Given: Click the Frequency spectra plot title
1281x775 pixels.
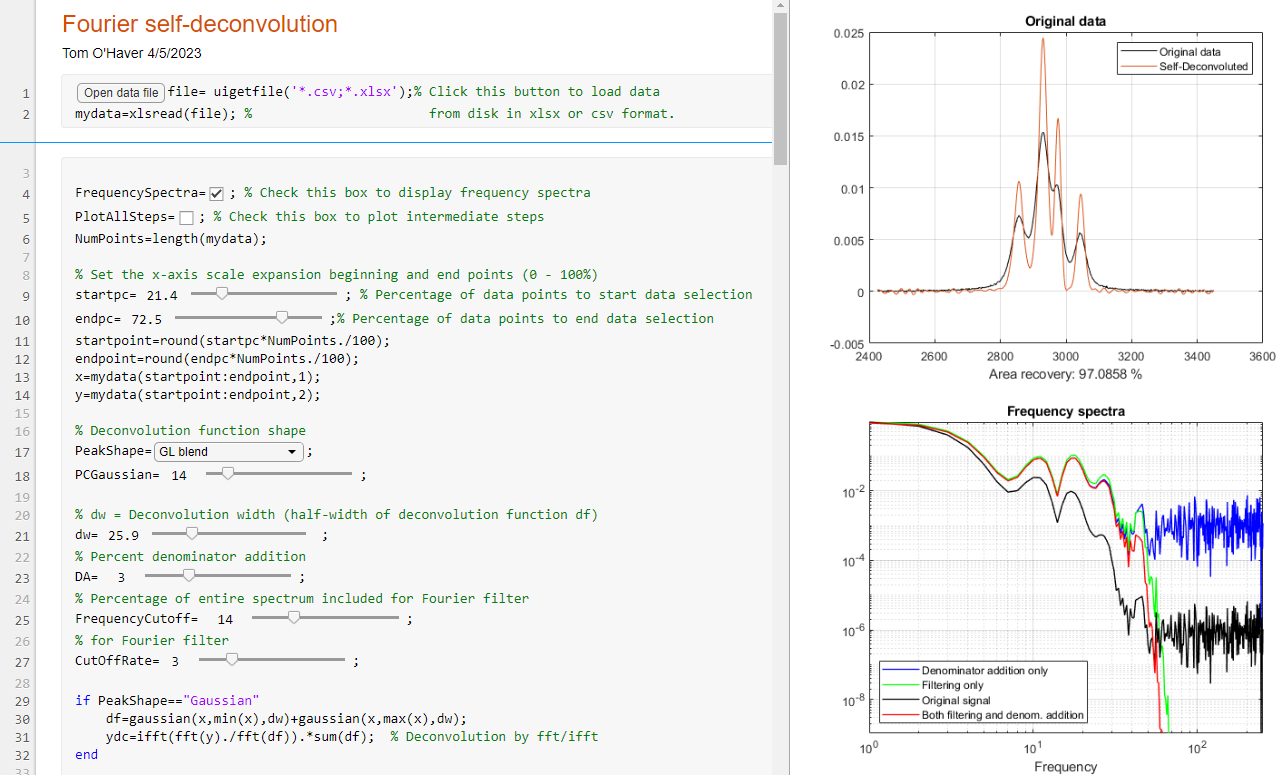Looking at the screenshot, I should pos(1065,411).
